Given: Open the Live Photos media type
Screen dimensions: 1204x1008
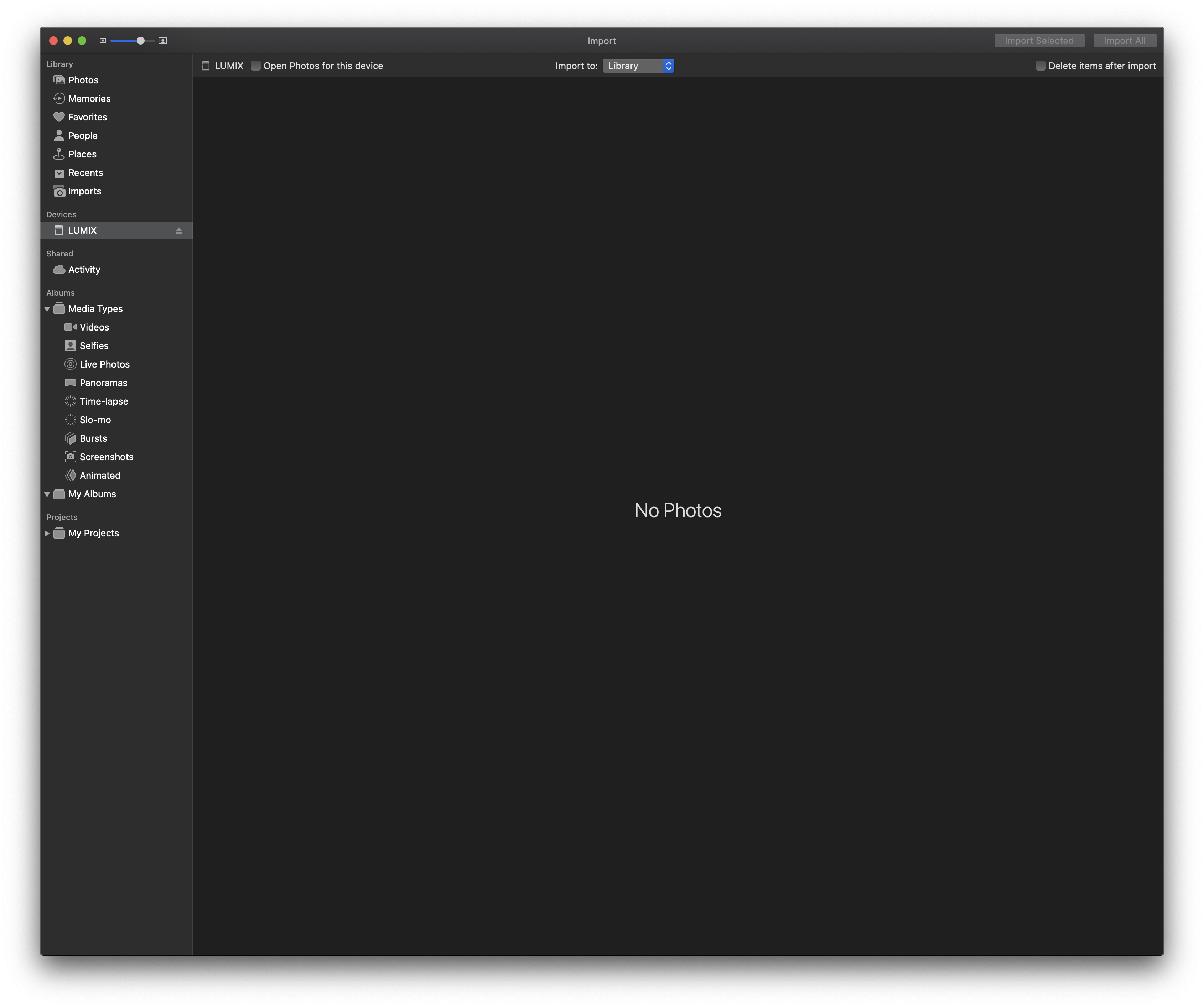Looking at the screenshot, I should 104,365.
